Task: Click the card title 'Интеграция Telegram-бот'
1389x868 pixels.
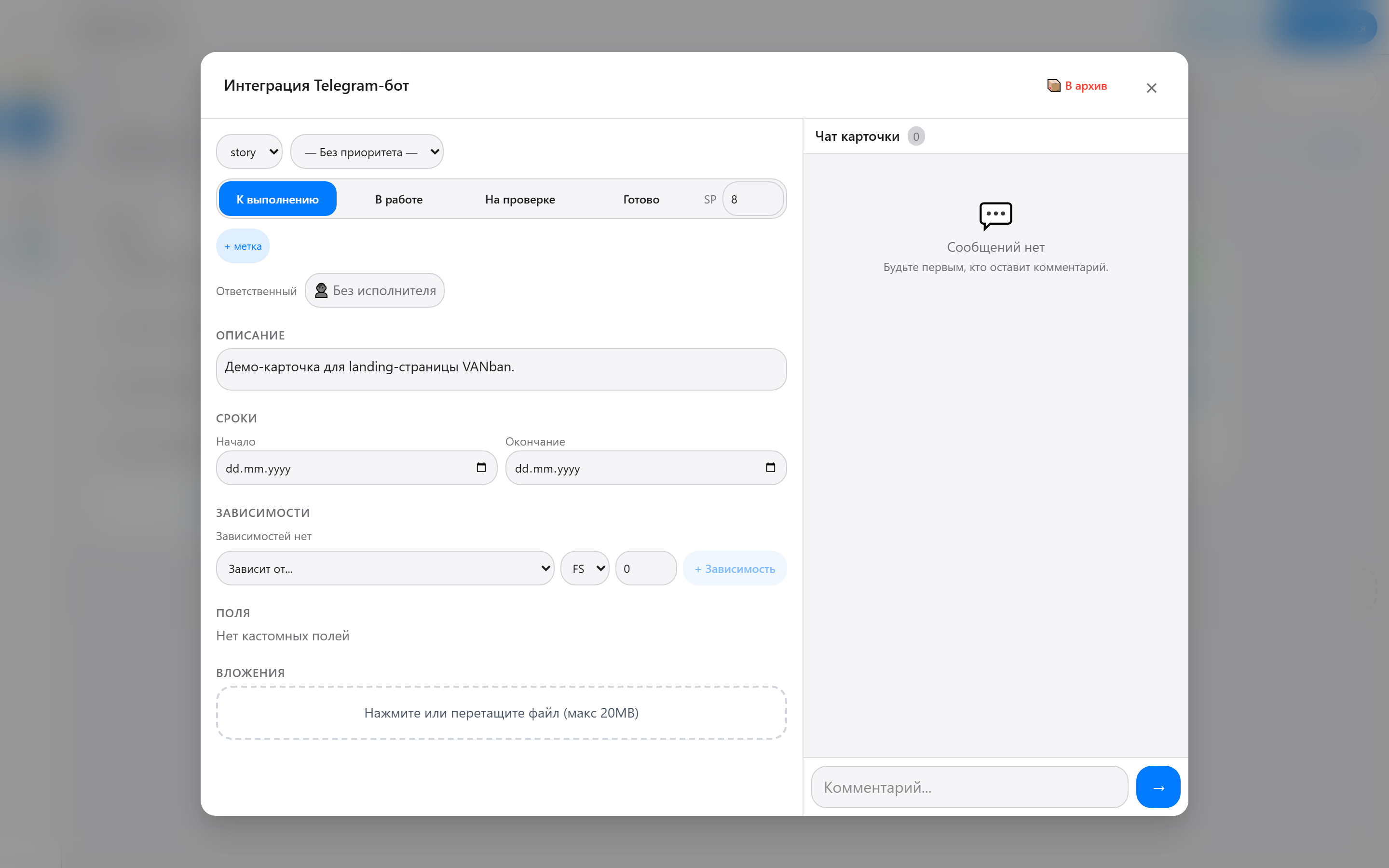Action: tap(316, 85)
